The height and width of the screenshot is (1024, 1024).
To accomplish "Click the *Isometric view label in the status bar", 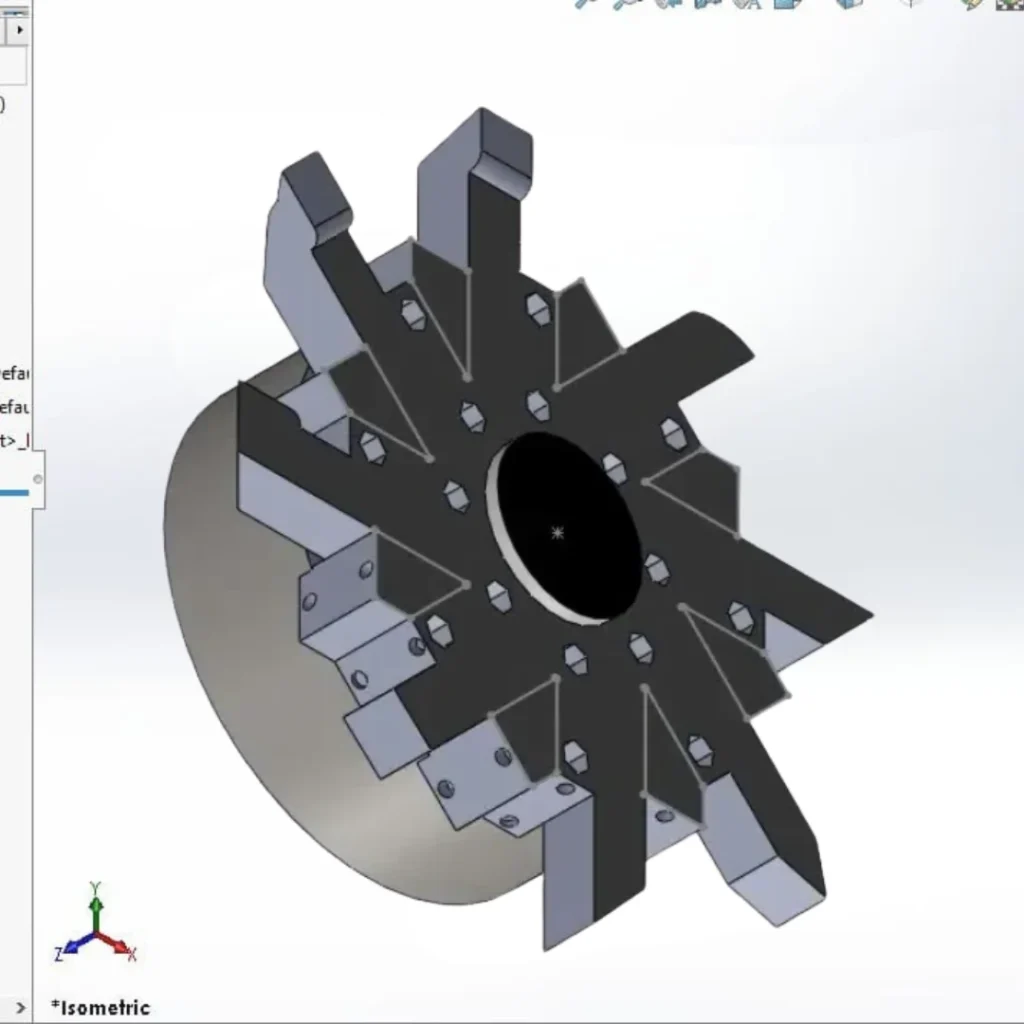I will click(x=100, y=1008).
